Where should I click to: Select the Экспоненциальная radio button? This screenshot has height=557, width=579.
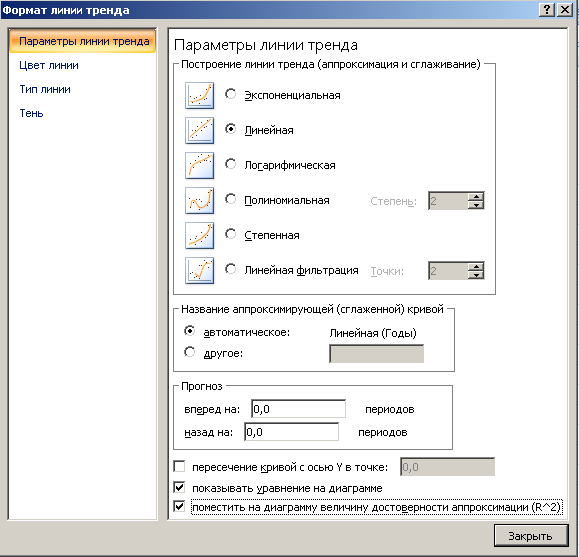click(x=231, y=94)
